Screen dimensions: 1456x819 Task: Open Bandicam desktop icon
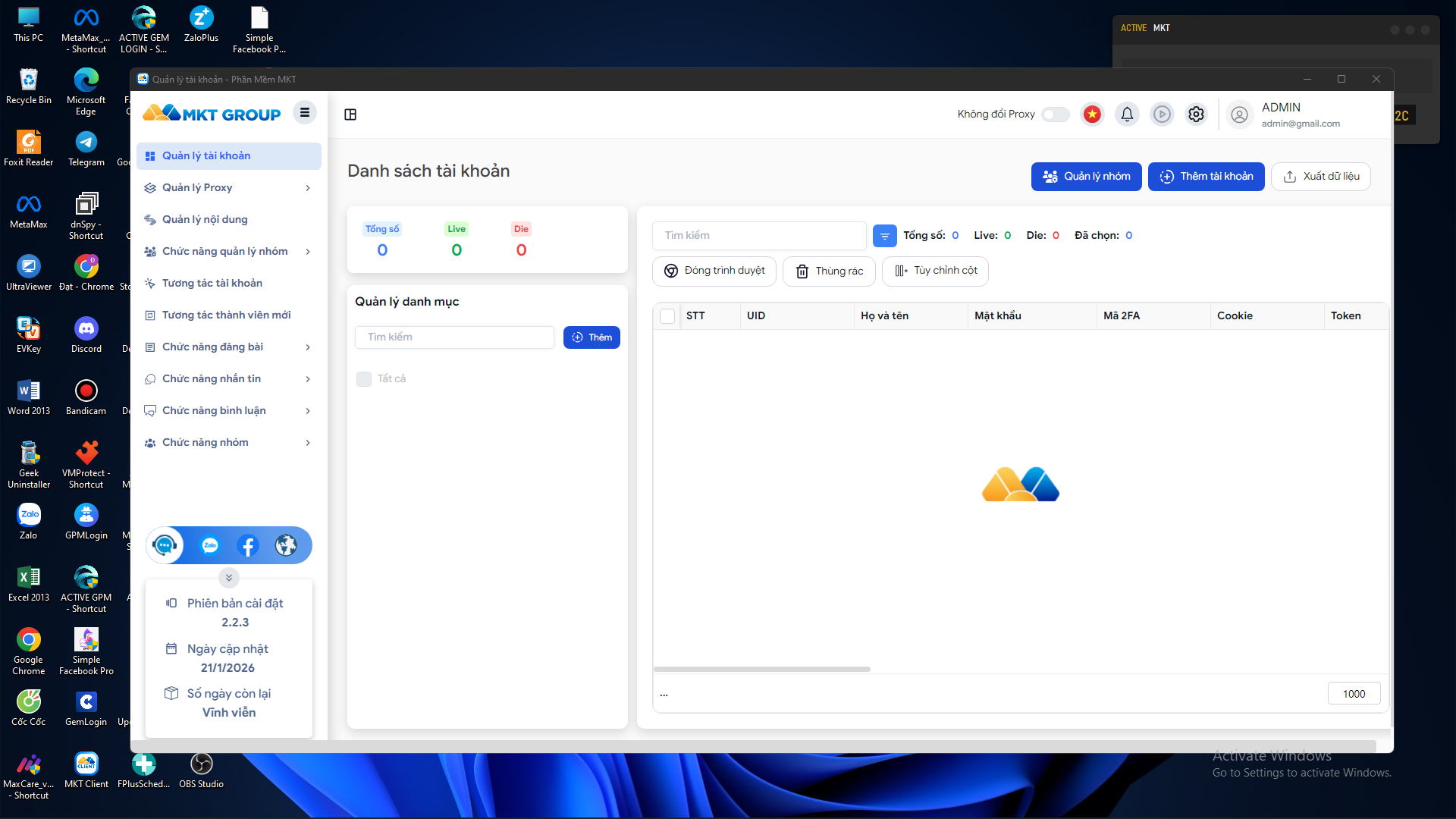(86, 397)
